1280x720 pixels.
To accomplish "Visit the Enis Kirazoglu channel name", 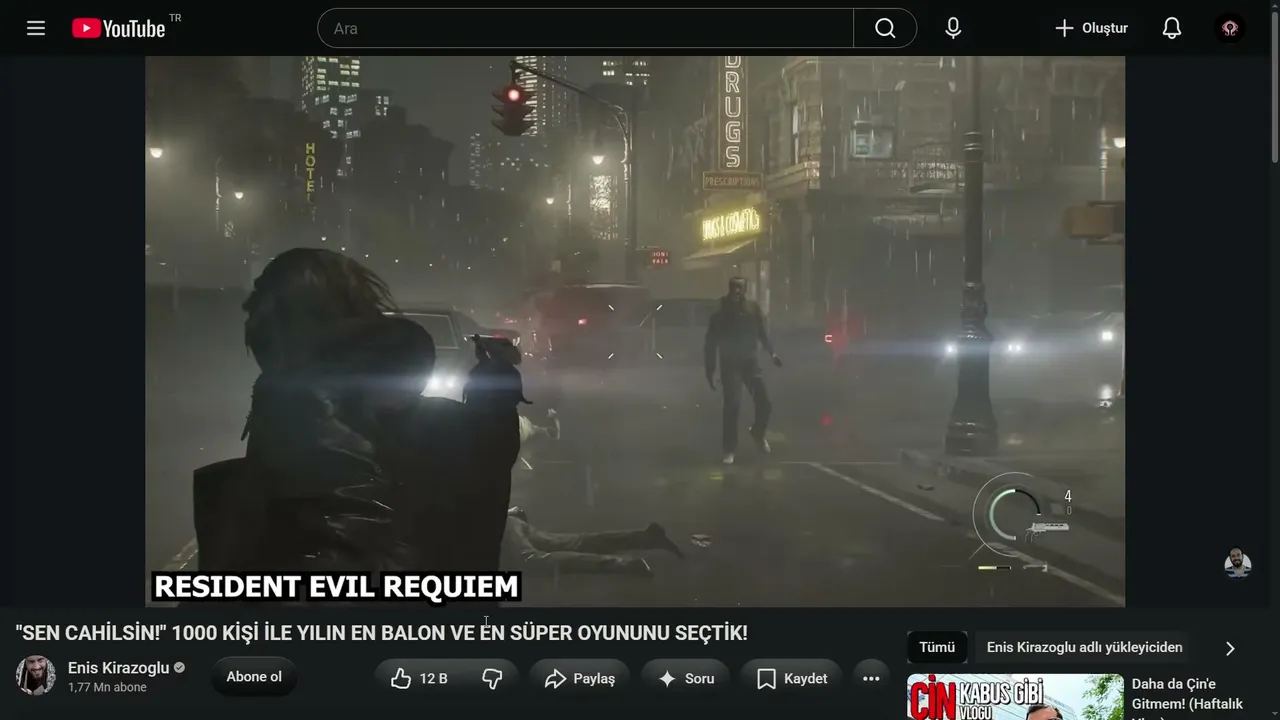I will pyautogui.click(x=118, y=667).
